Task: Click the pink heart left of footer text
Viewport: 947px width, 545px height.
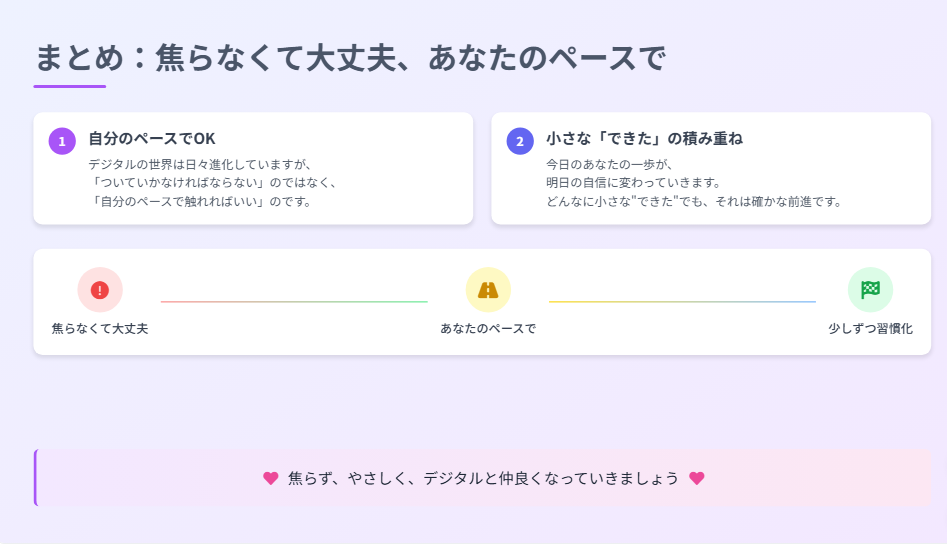Action: tap(270, 478)
